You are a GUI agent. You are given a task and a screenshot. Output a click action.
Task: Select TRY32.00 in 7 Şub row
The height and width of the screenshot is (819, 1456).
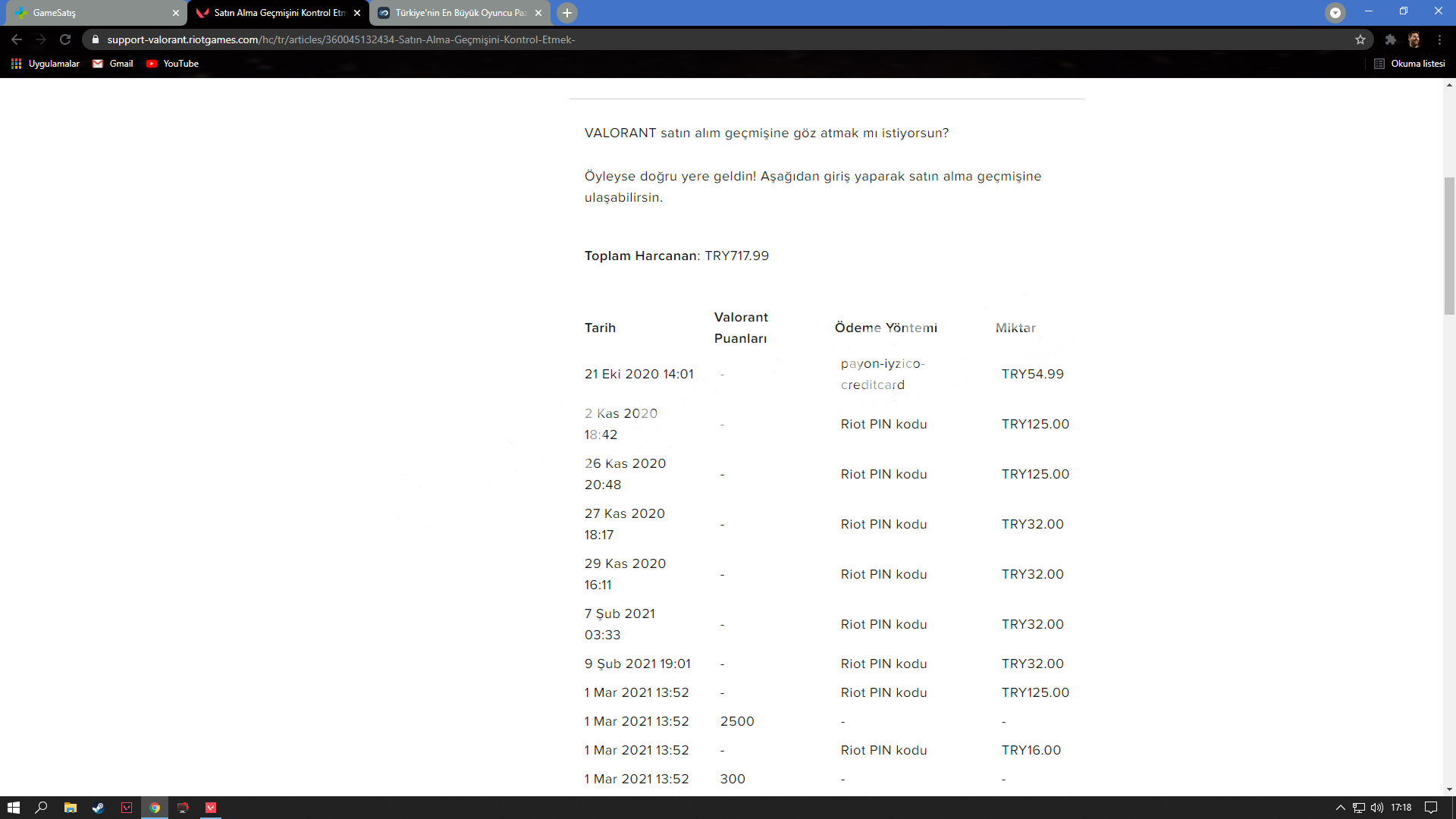pyautogui.click(x=1032, y=624)
